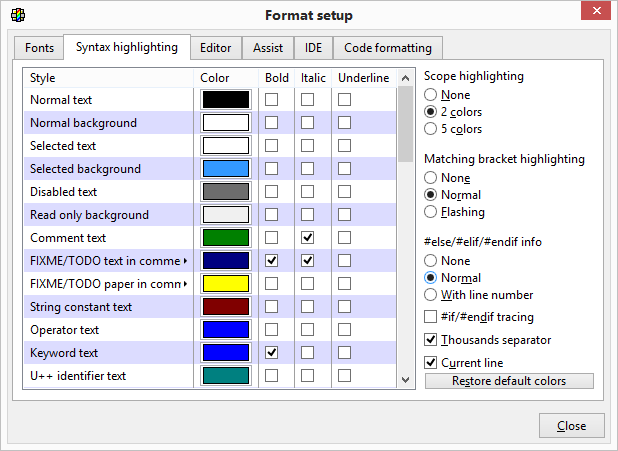Screen dimensions: 618x451
Task: Select 5 colors scope highlighting
Action: [x=431, y=129]
